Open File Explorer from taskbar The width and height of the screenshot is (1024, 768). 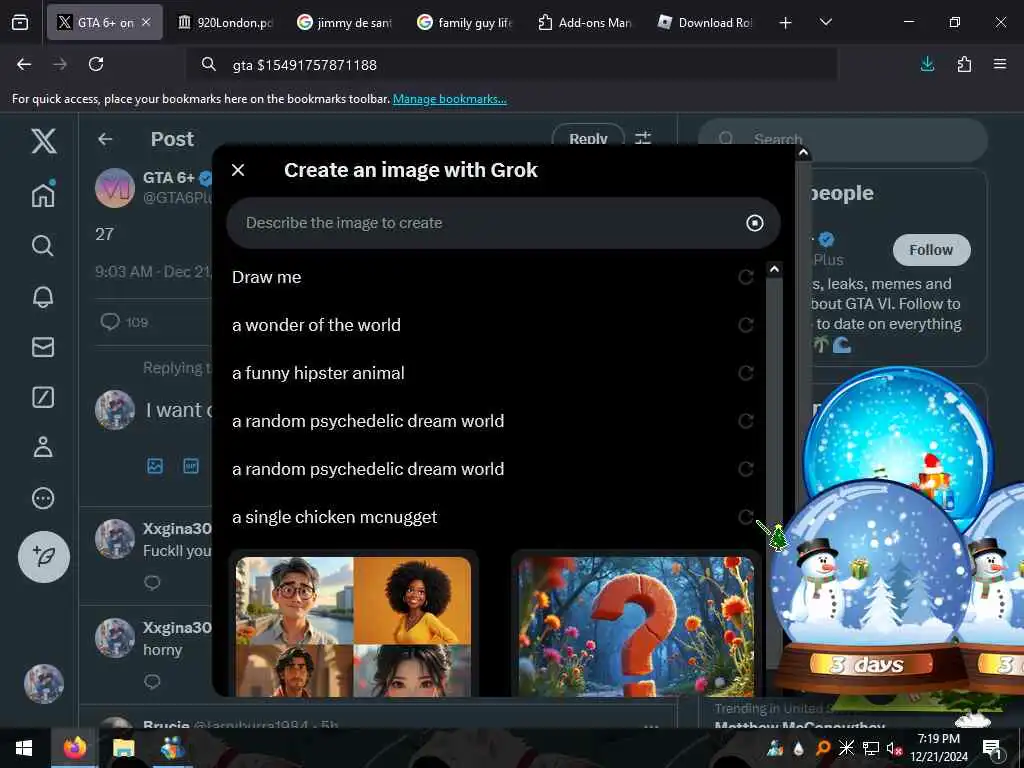[x=123, y=748]
